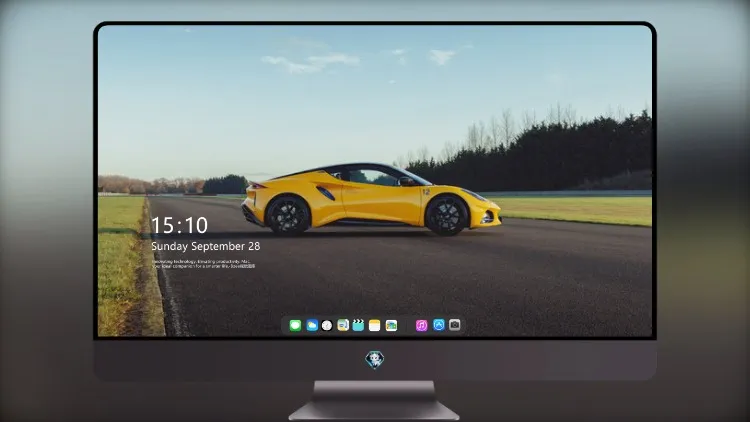Viewport: 750px width, 422px height.
Task: Open the yellow Notes app in the dock
Action: point(375,325)
